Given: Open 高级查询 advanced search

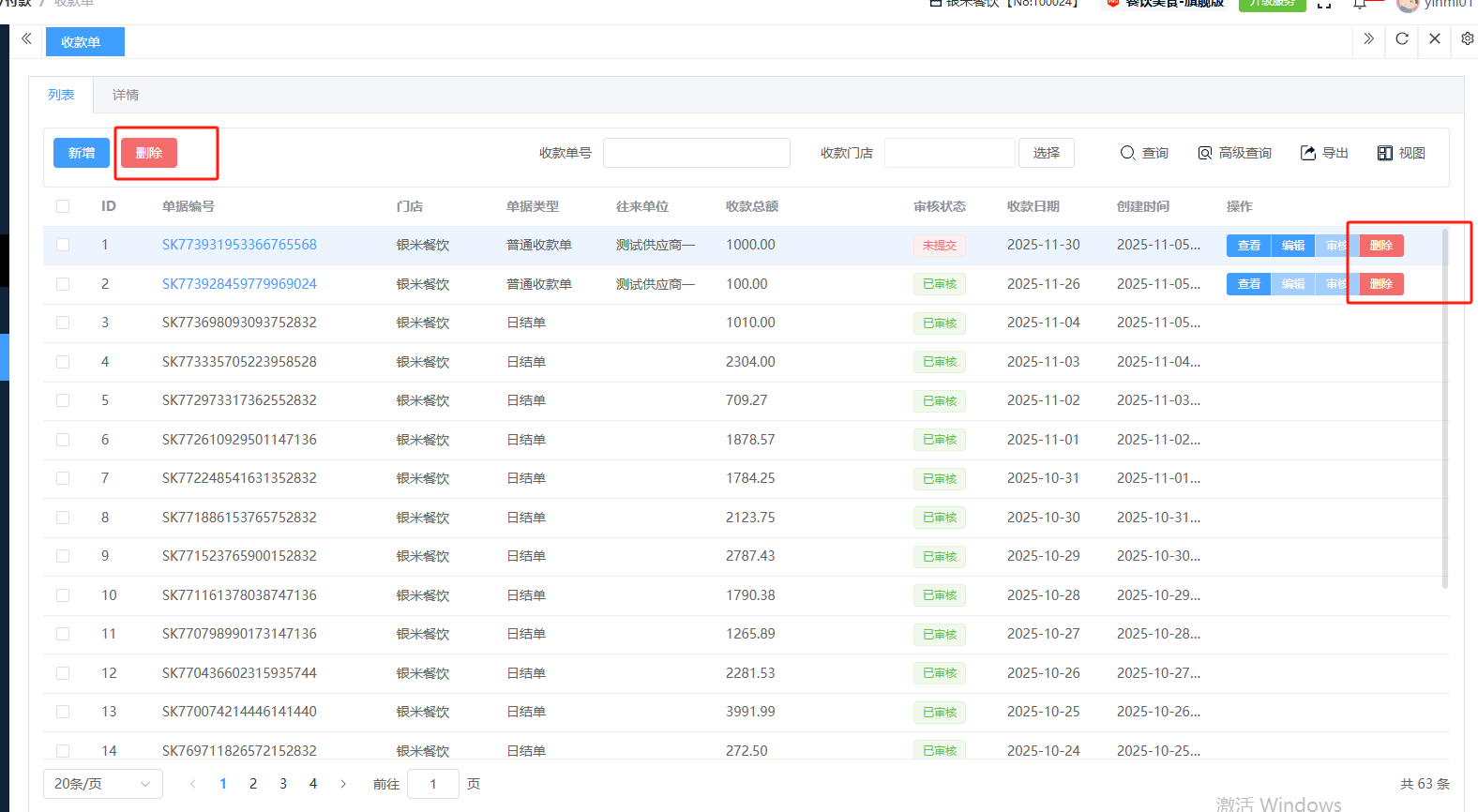Looking at the screenshot, I should coord(1234,153).
